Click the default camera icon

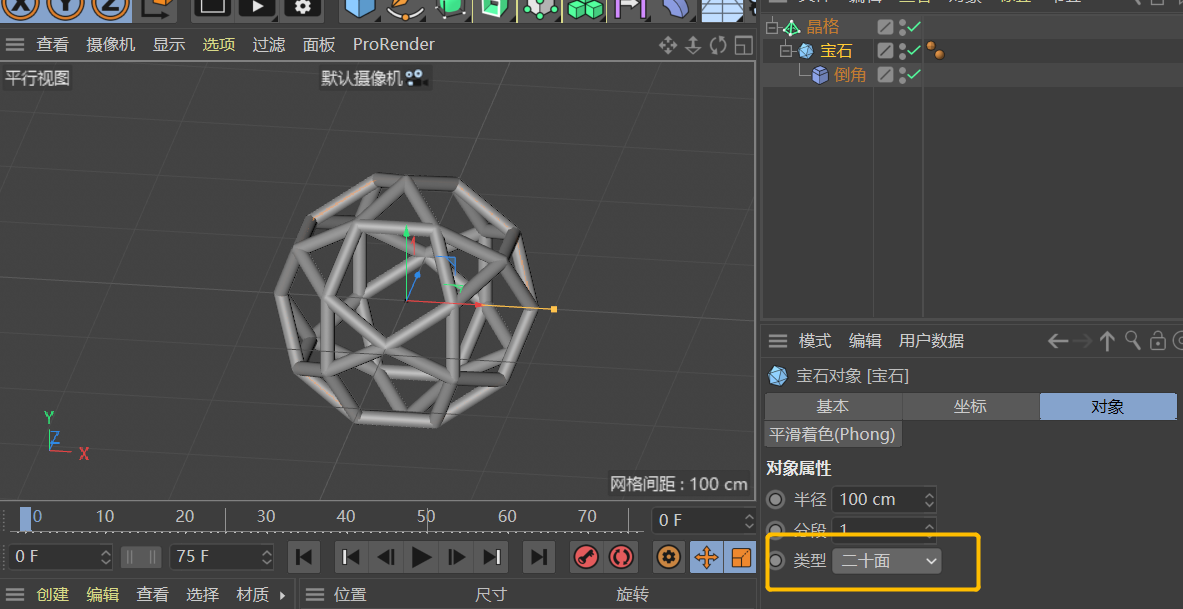415,78
